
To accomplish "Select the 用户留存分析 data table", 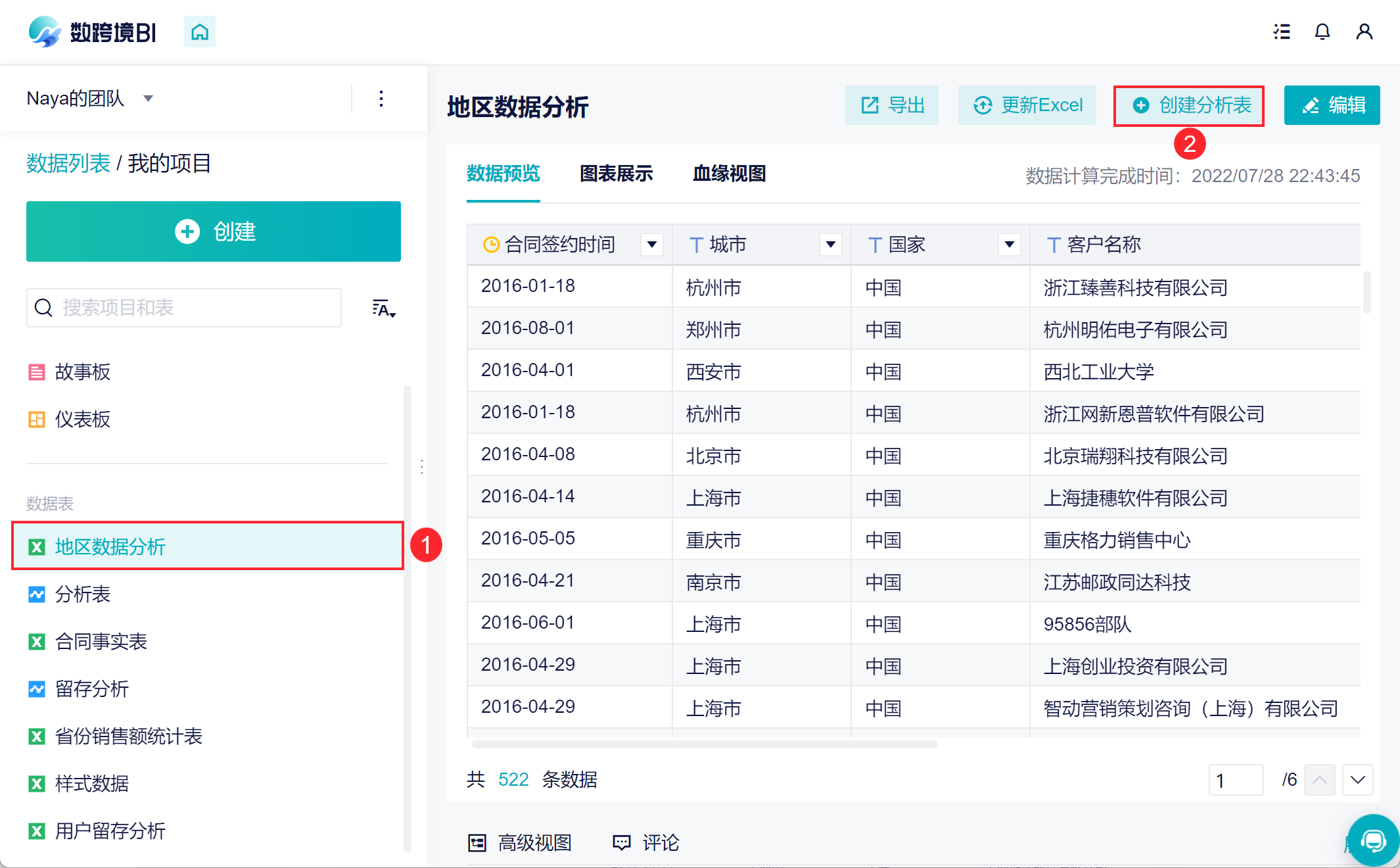I will (97, 831).
